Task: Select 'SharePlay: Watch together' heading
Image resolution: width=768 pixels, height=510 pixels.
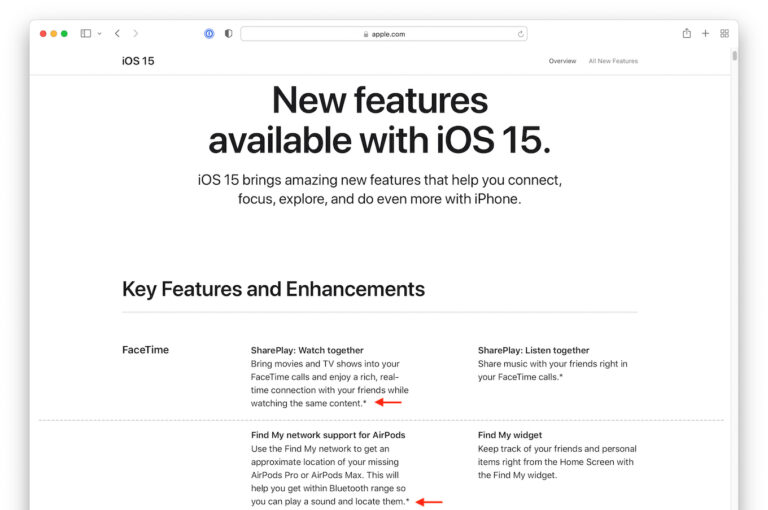Action: click(x=307, y=350)
